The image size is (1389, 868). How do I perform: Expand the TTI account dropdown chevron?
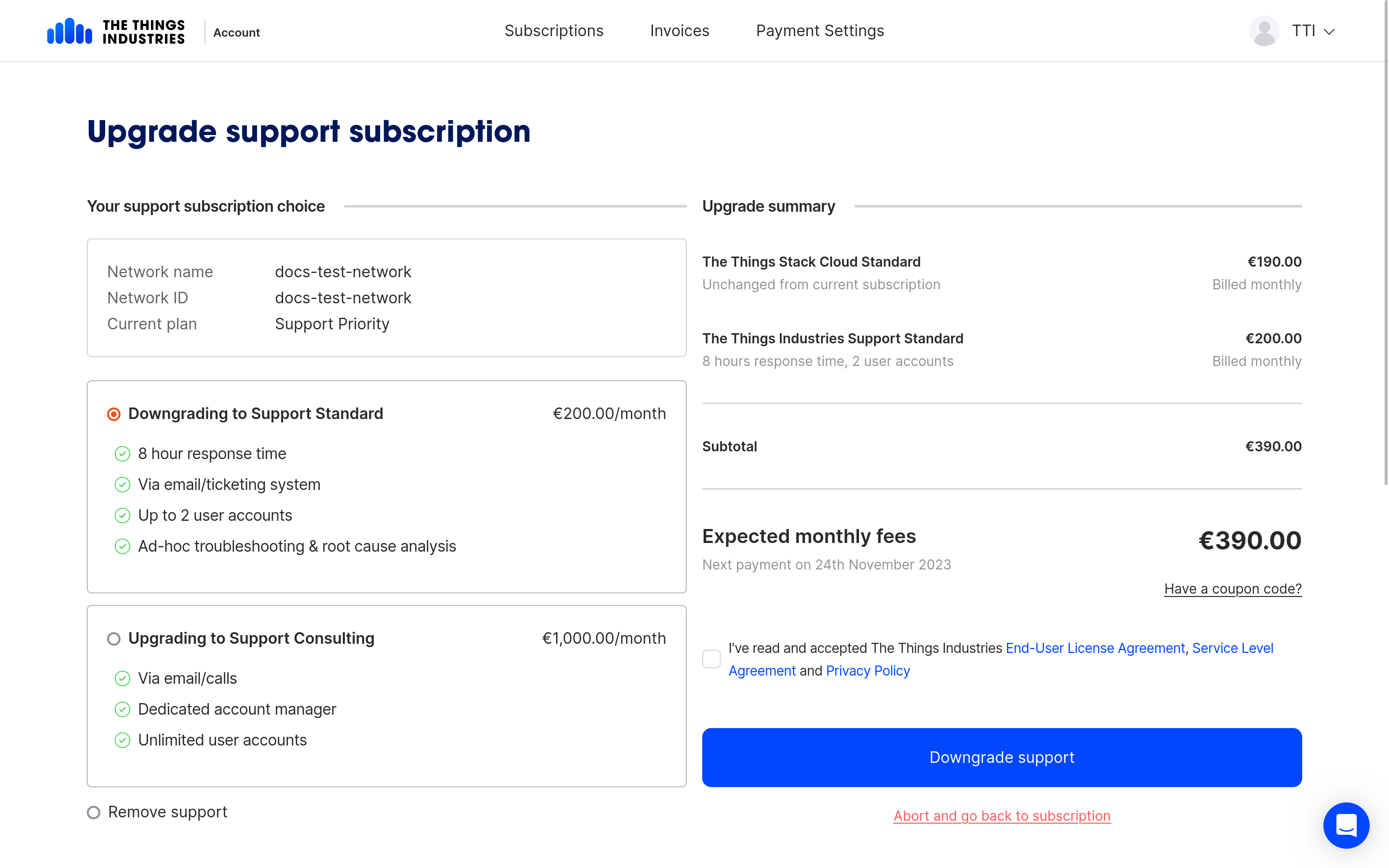[1329, 31]
